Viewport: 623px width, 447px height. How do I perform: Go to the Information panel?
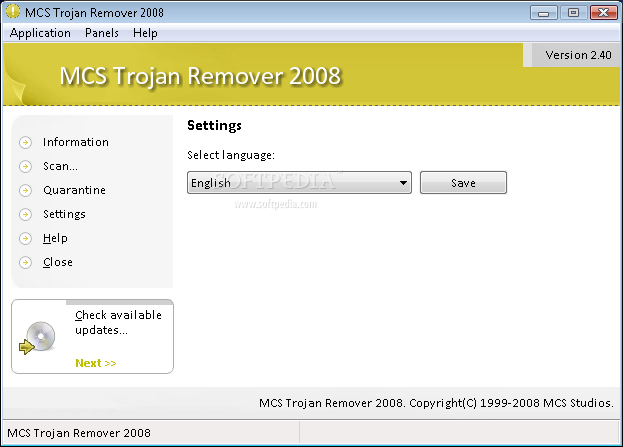75,142
